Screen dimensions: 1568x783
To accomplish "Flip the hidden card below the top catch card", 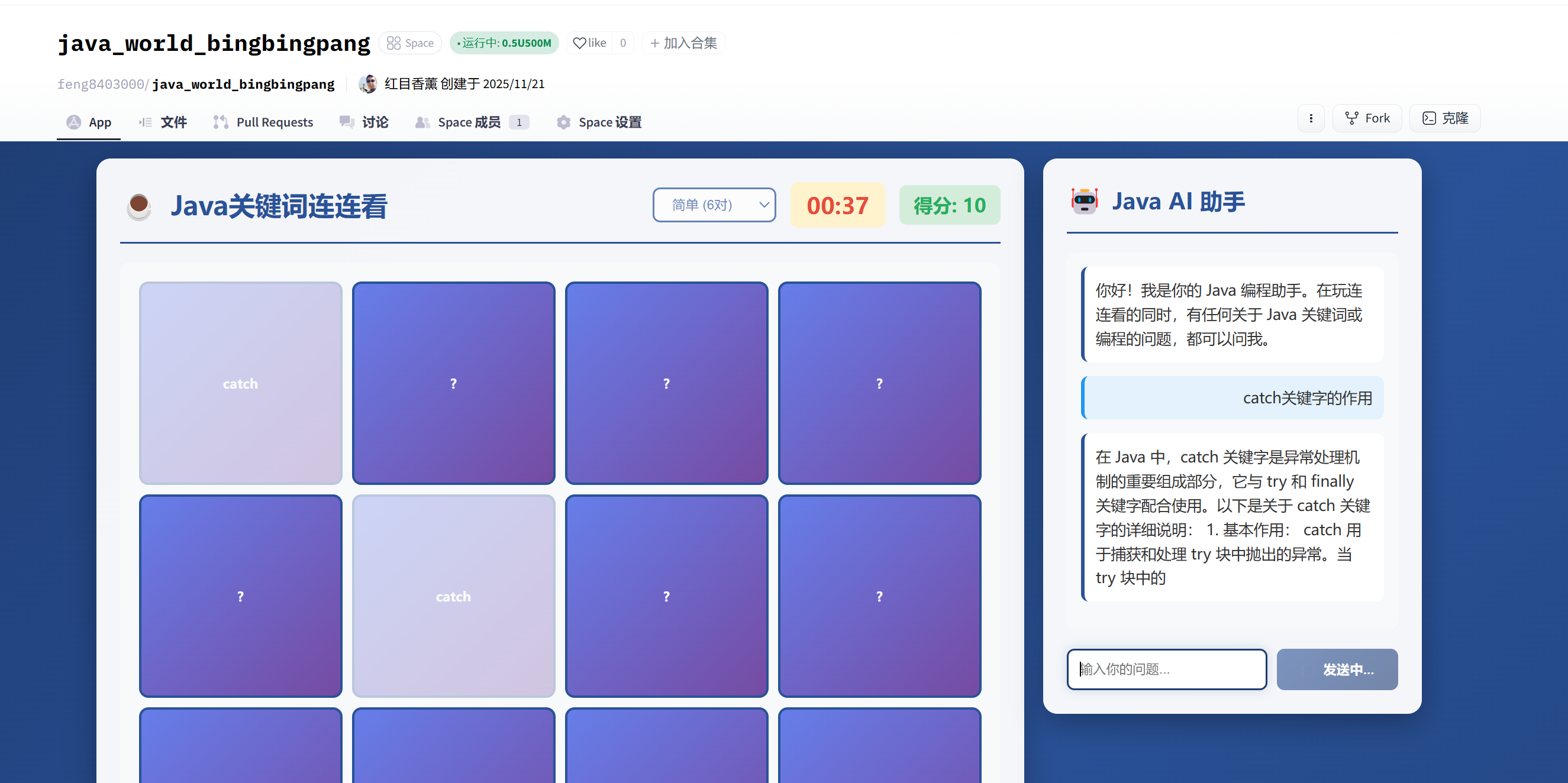I will point(240,596).
